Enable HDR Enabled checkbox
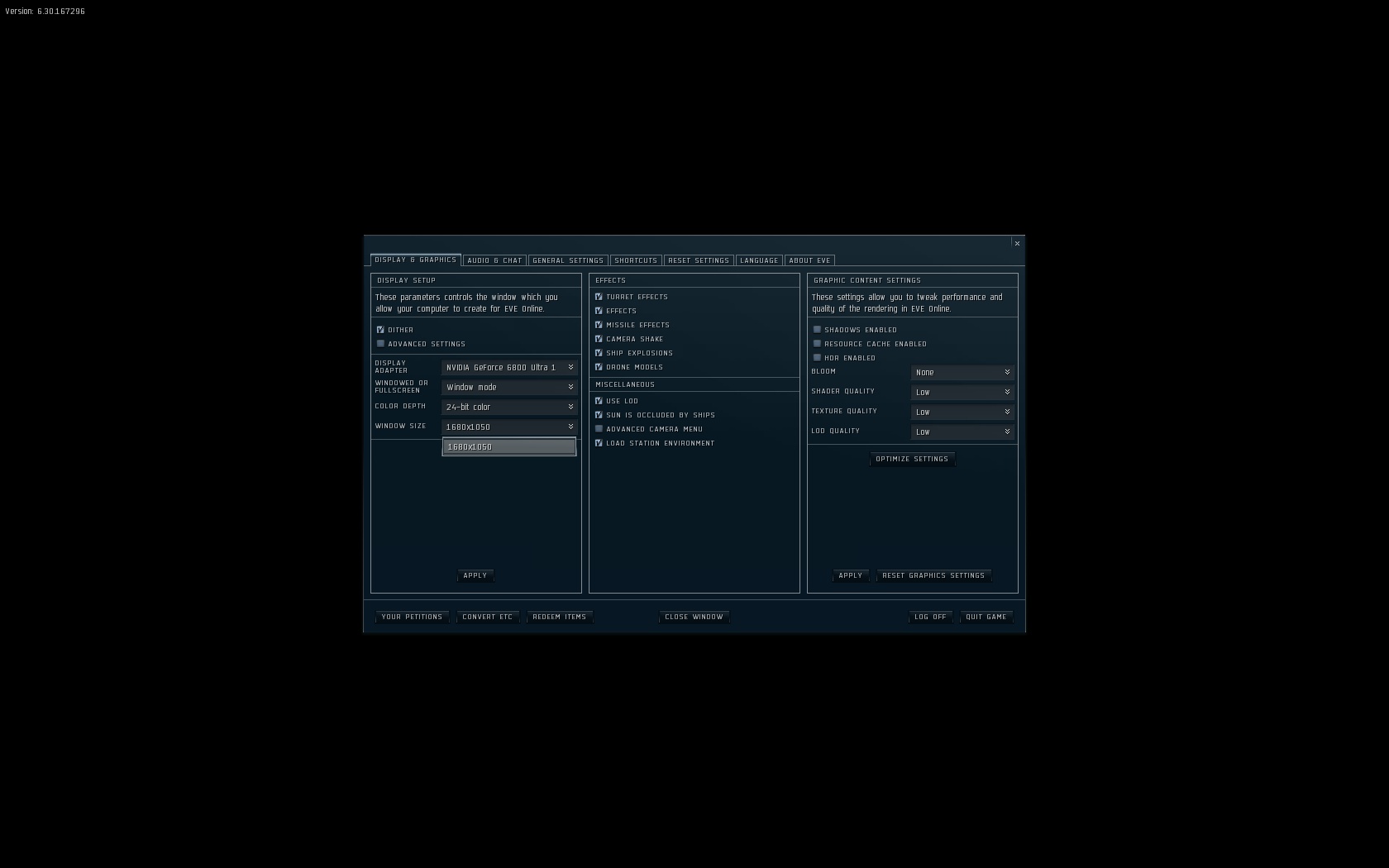Screen dimensions: 1389x868 817,358
